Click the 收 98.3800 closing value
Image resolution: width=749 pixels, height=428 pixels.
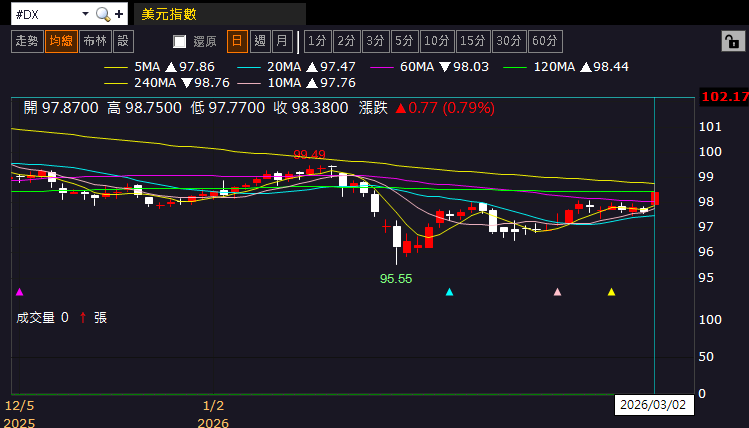pyautogui.click(x=311, y=108)
